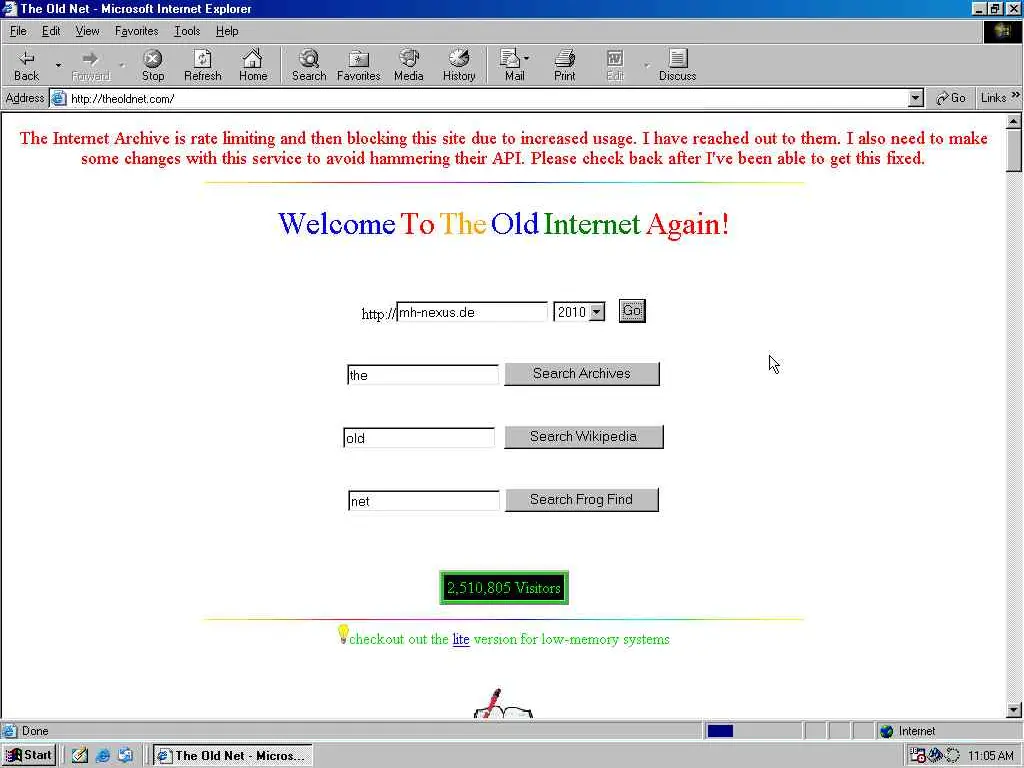1024x768 pixels.
Task: Click the page Go button
Action: click(x=632, y=311)
